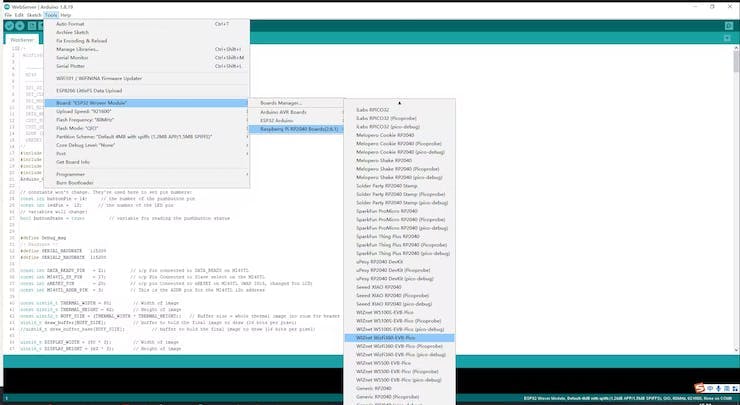
Task: Expand the Upload Speed submenu
Action: (x=146, y=111)
